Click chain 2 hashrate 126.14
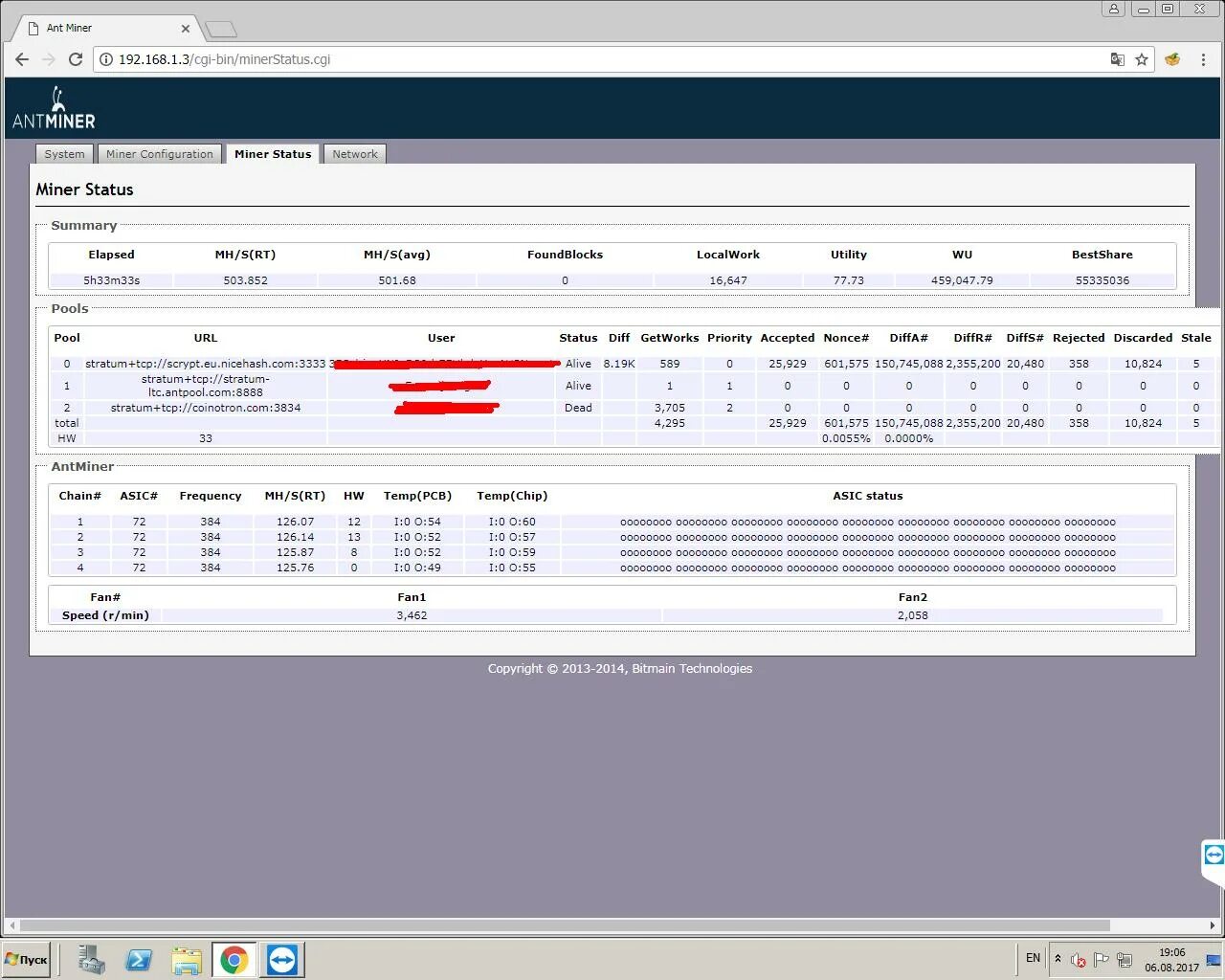This screenshot has height=980, width=1225. [295, 538]
